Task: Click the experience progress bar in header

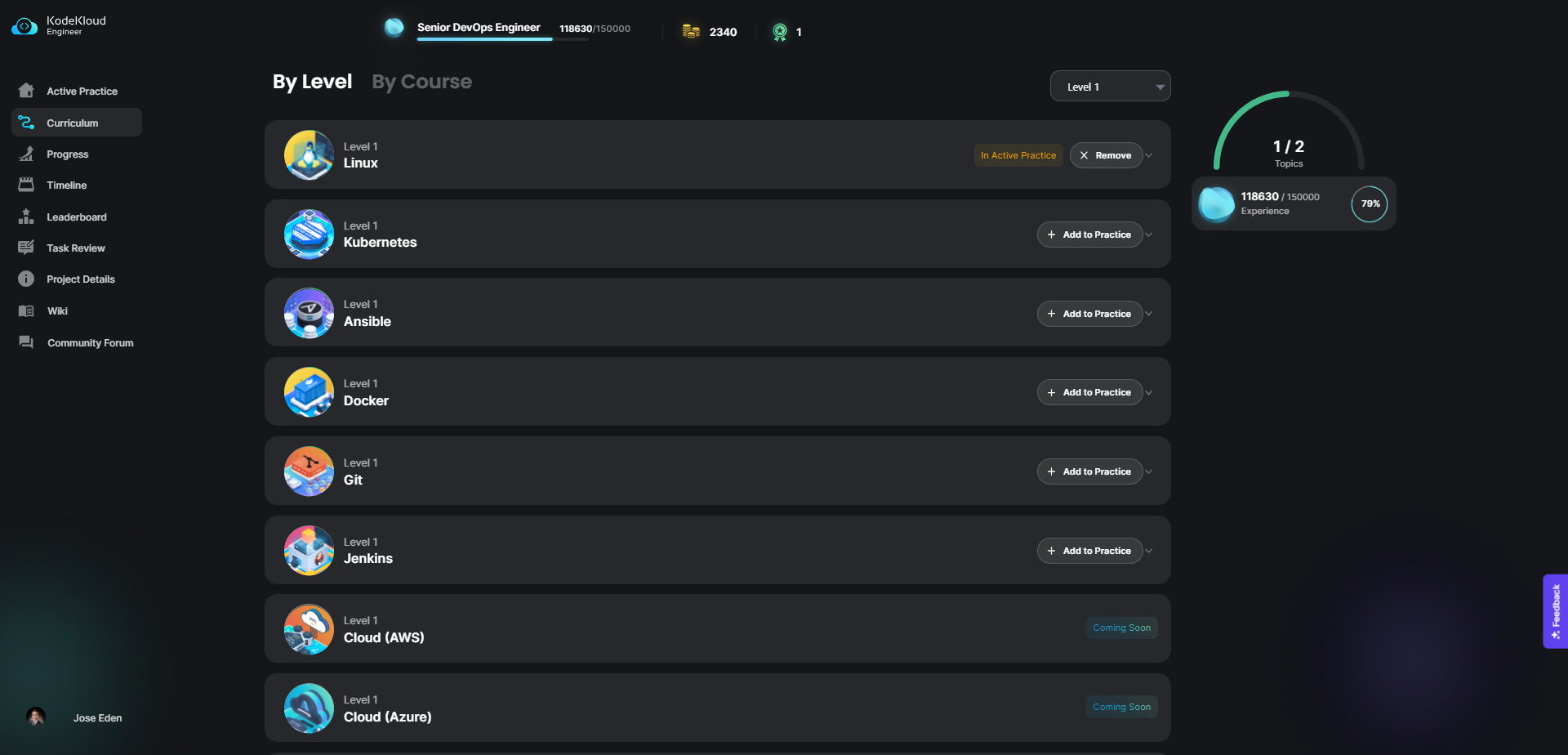Action: tap(502, 39)
